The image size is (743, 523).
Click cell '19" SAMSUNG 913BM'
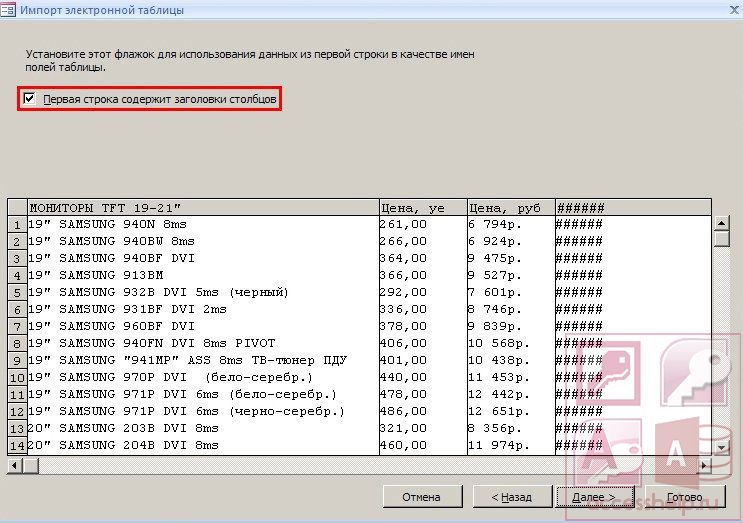(x=203, y=276)
